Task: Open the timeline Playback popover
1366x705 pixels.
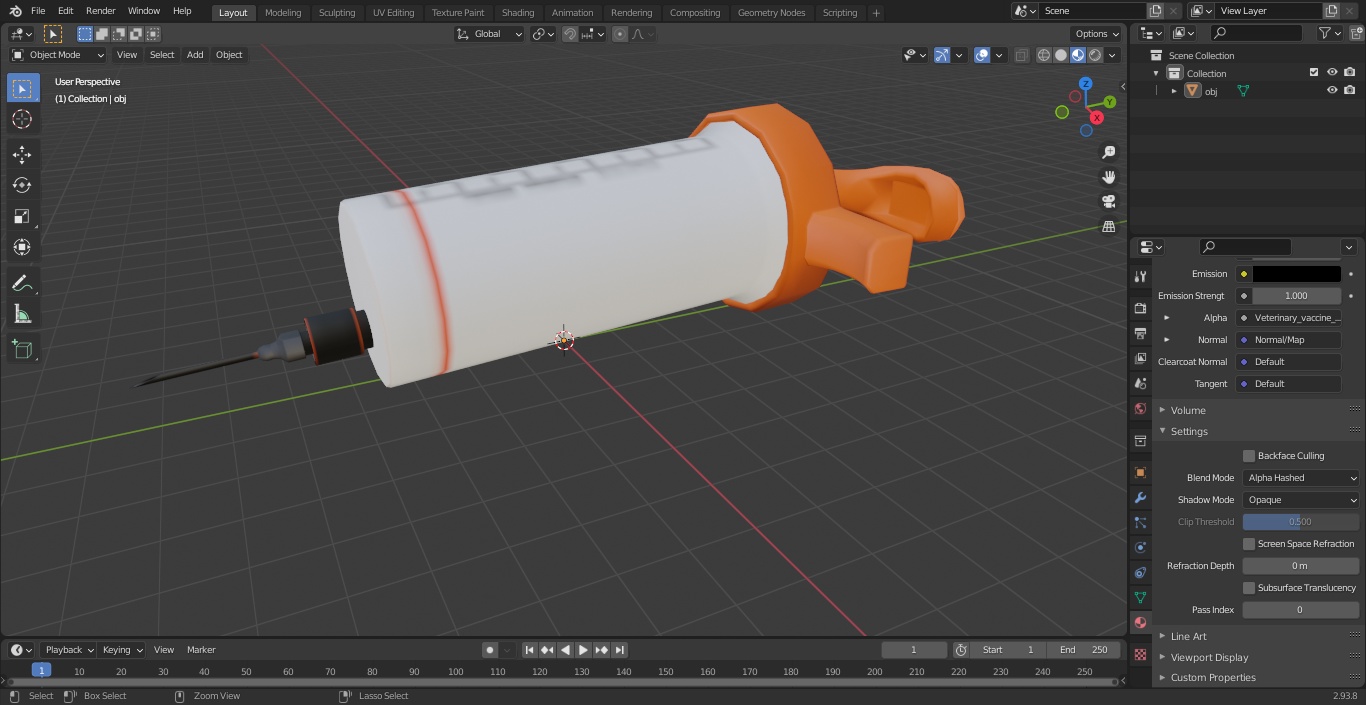Action: pyautogui.click(x=68, y=650)
